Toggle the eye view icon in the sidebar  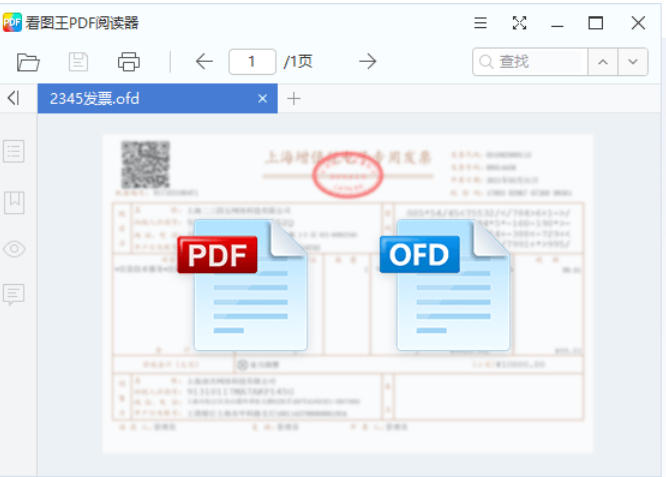coord(14,249)
